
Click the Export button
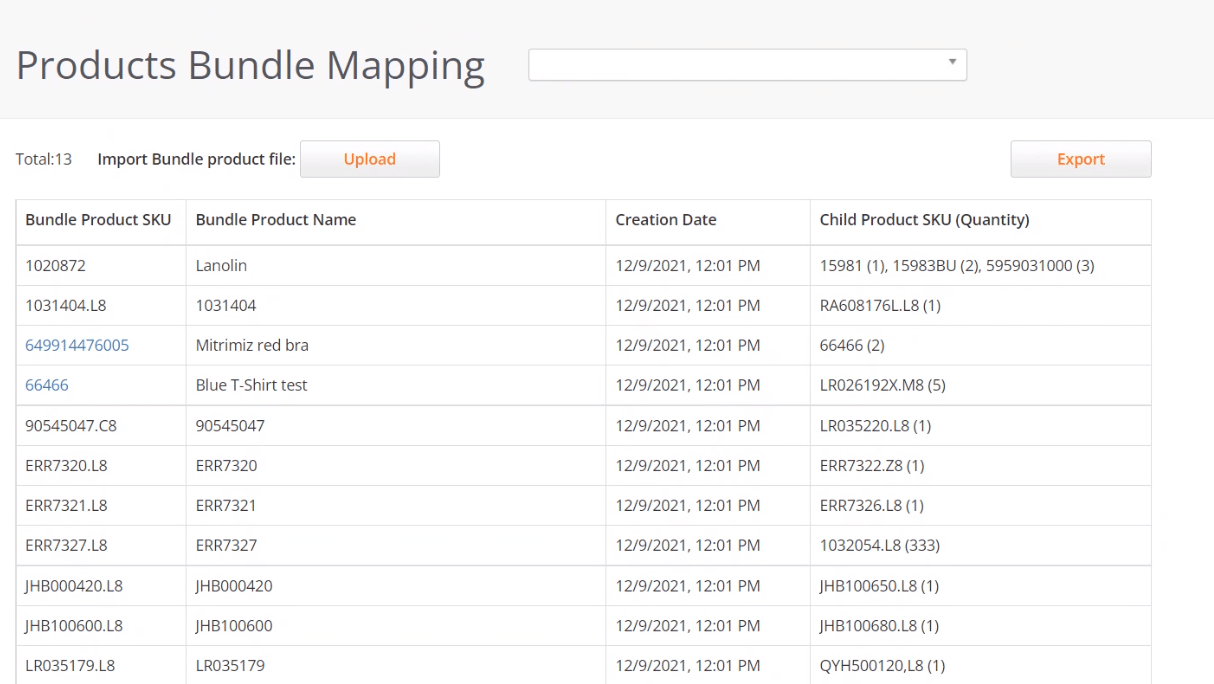point(1081,159)
